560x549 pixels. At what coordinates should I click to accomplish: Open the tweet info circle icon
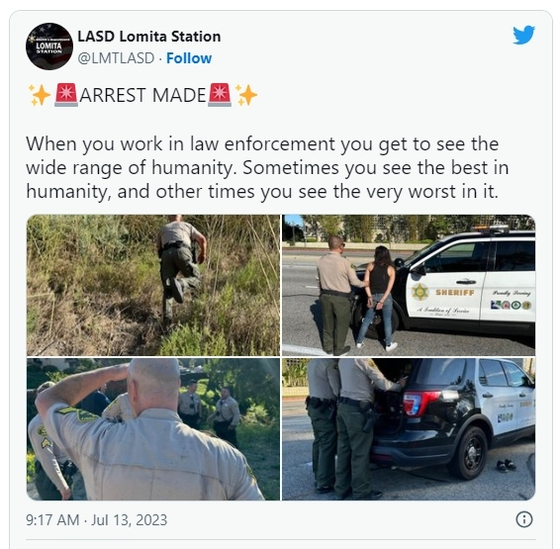tap(524, 519)
